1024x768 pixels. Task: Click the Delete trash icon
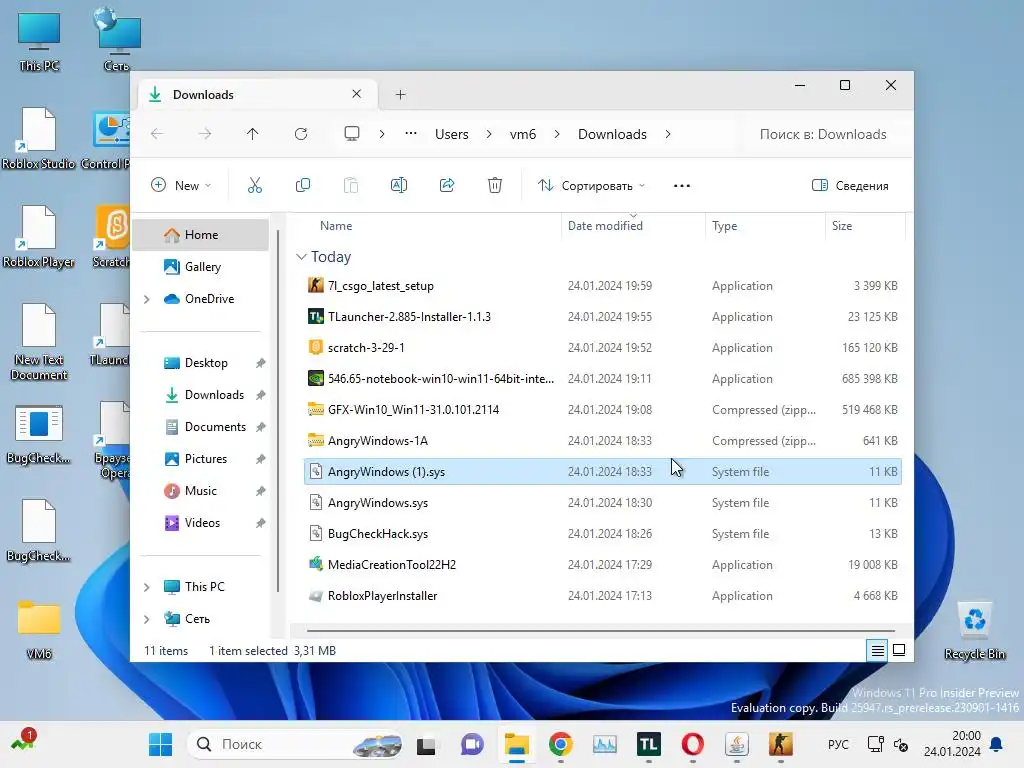tap(494, 185)
